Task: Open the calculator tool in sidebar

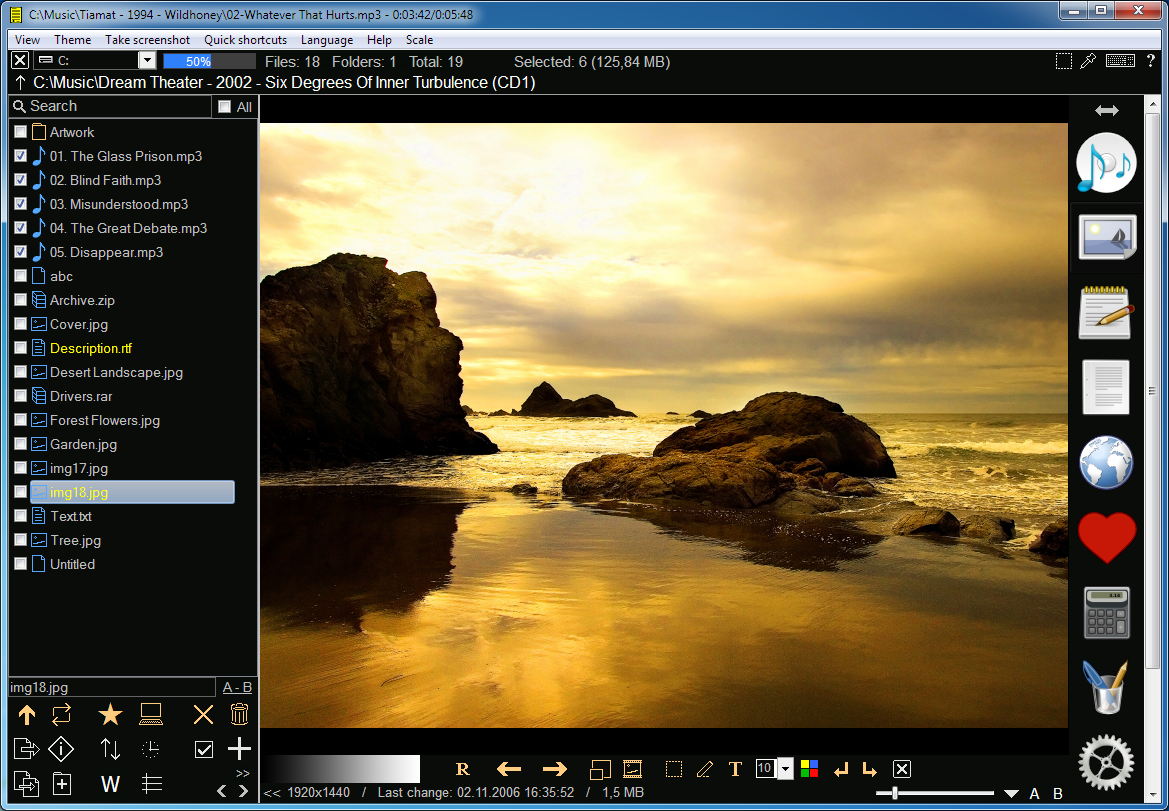Action: click(1106, 612)
